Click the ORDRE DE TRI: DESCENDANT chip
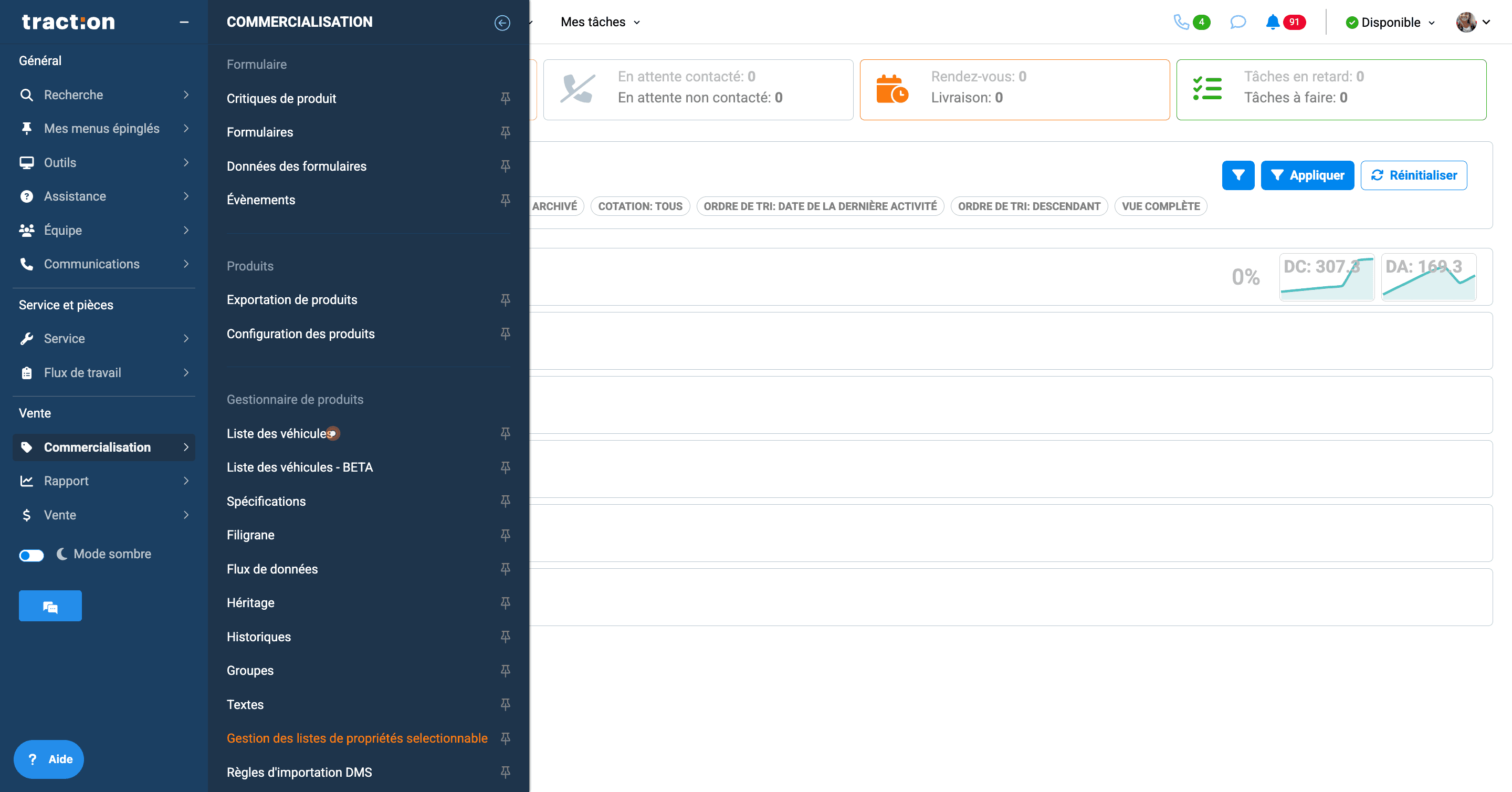The height and width of the screenshot is (792, 1512). tap(1028, 206)
